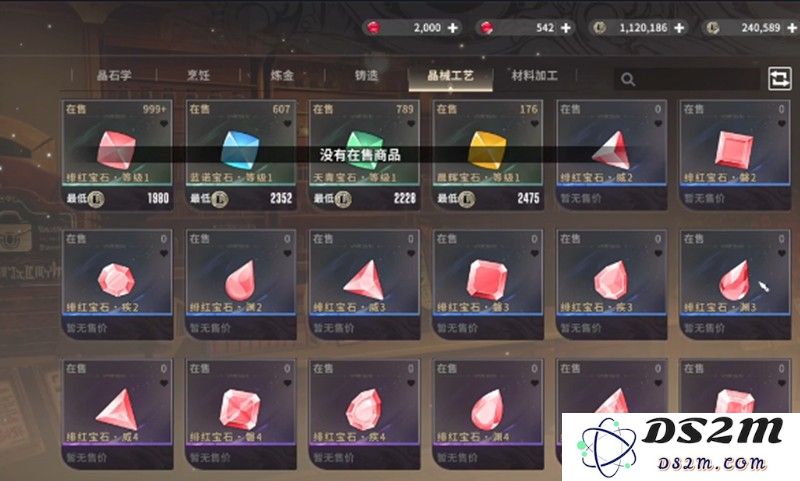Mark 绯红宝石·威4 as a favorite
The height and width of the screenshot is (481, 800).
pyautogui.click(x=164, y=383)
